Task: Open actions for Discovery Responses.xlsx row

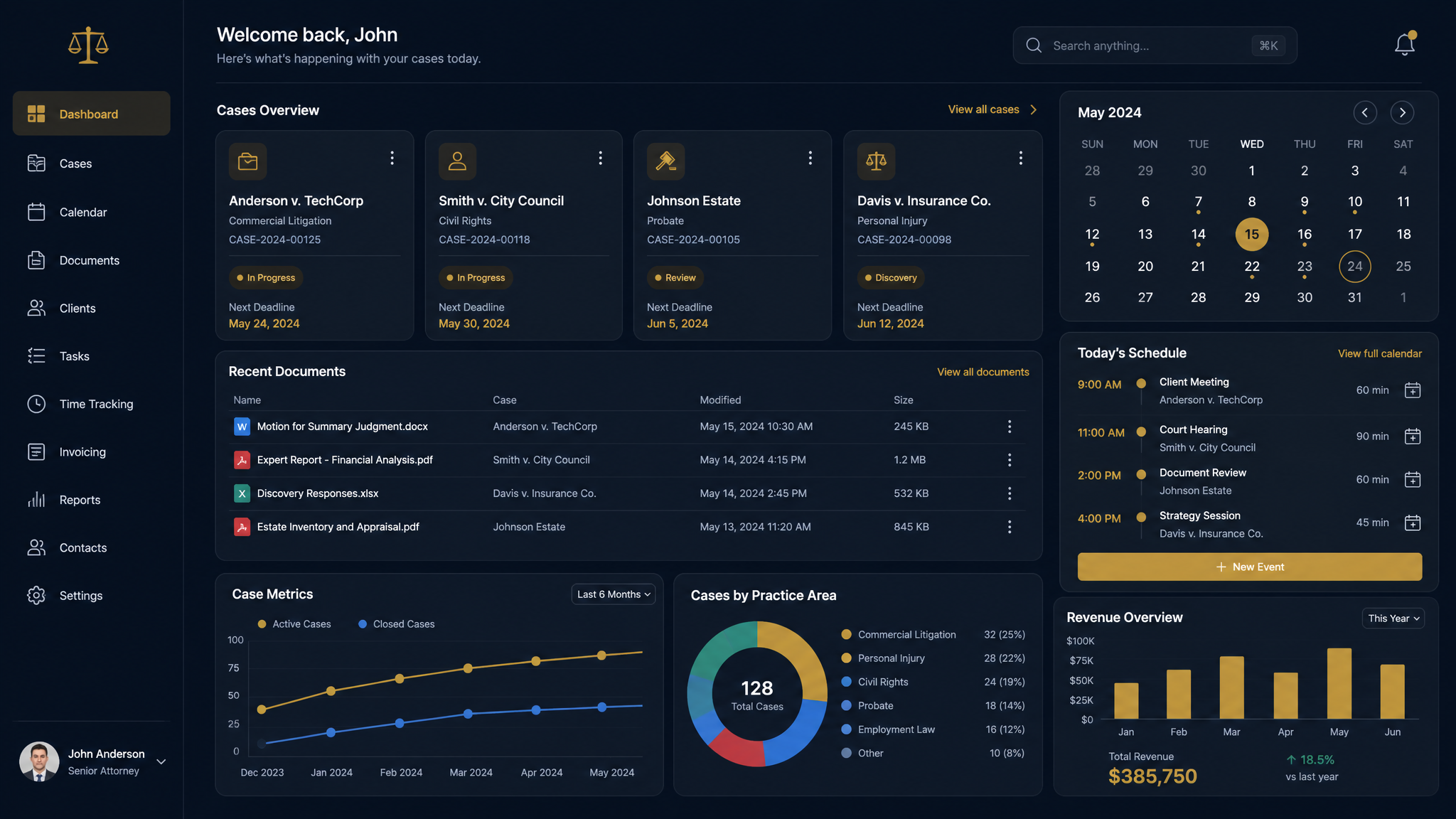Action: coord(1010,493)
